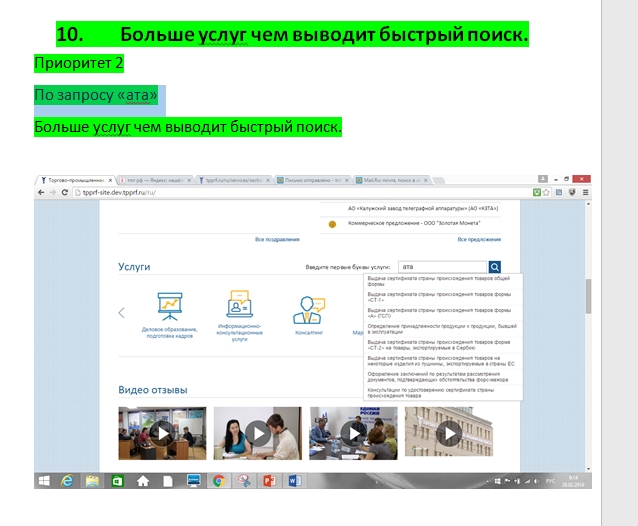
Task: Bookmark the page with the star icon
Action: [x=546, y=192]
